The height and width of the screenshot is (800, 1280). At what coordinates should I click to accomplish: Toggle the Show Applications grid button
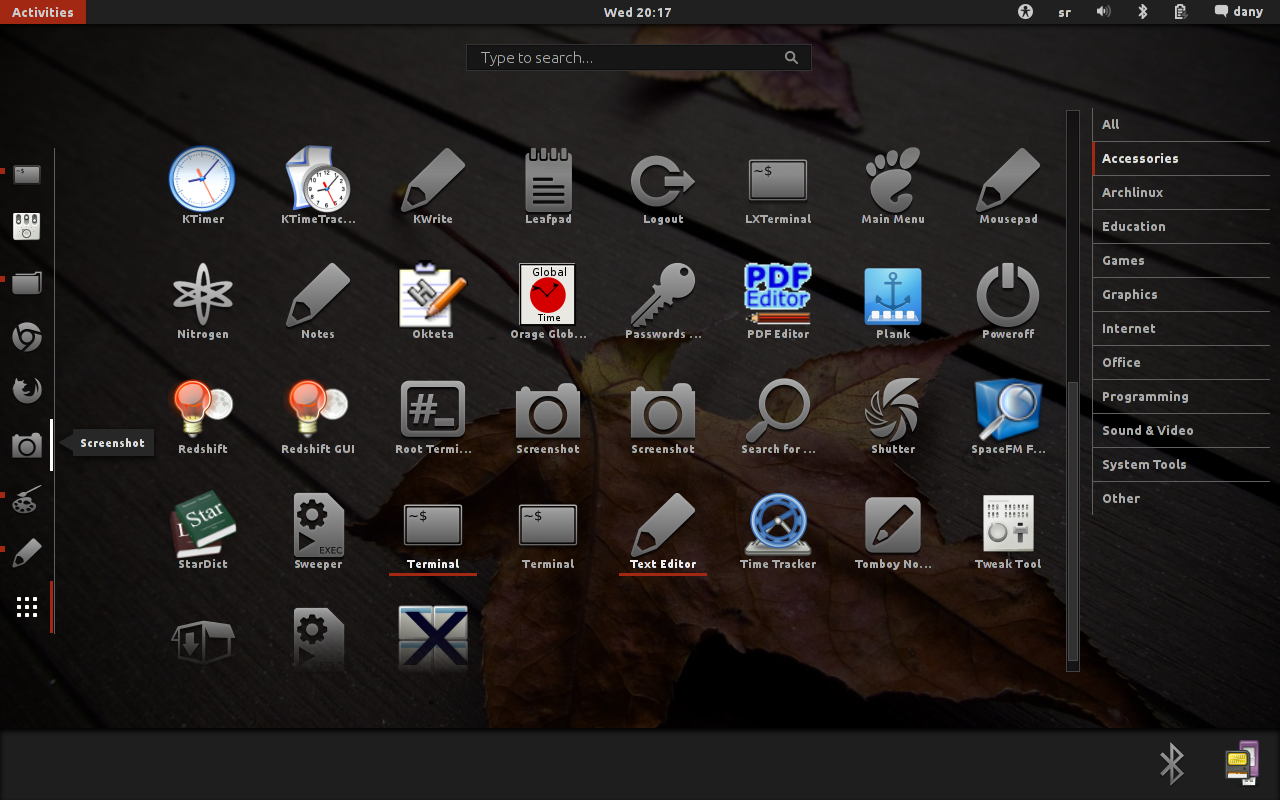pyautogui.click(x=27, y=607)
